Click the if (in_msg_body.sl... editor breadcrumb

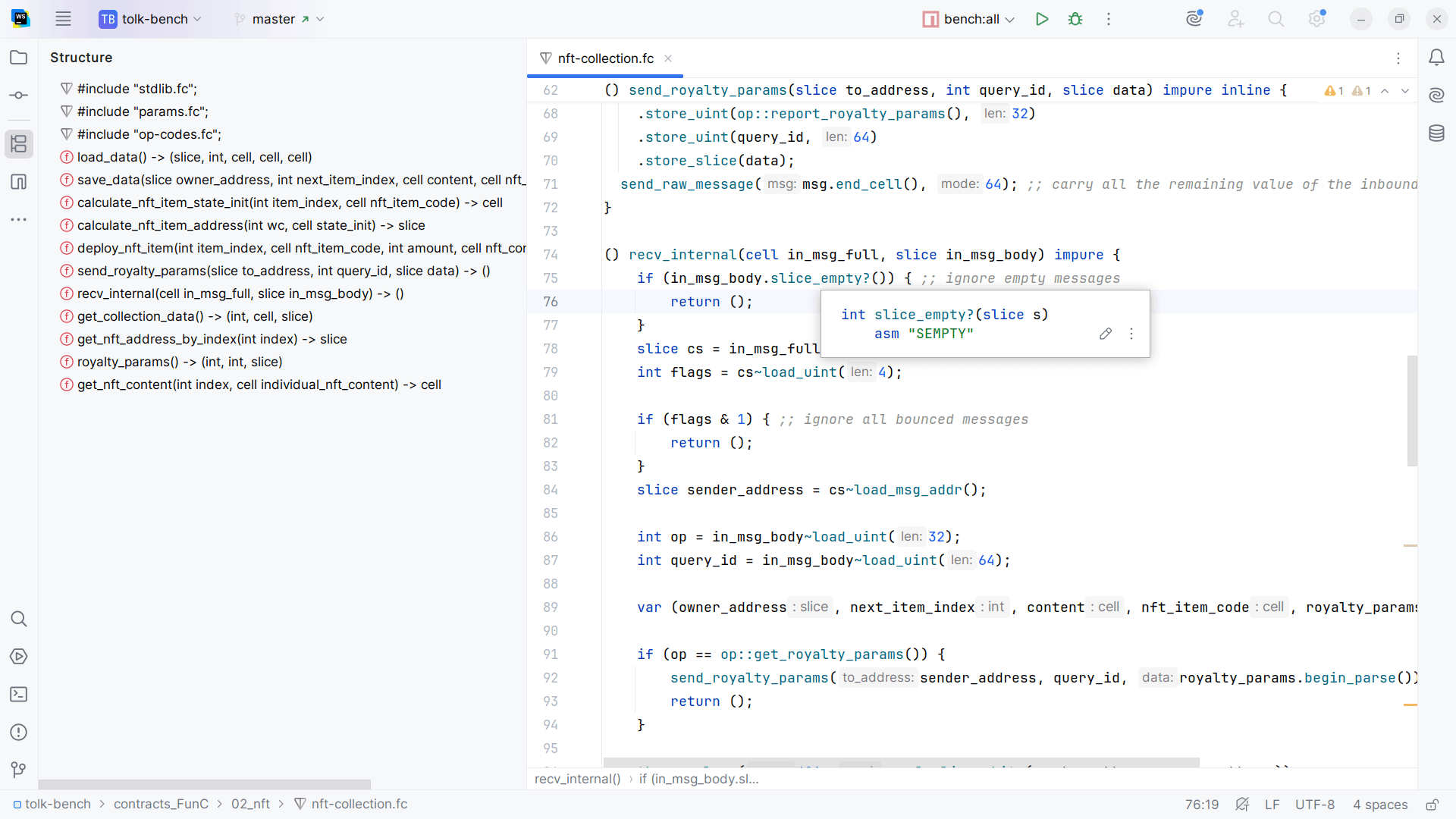(698, 779)
